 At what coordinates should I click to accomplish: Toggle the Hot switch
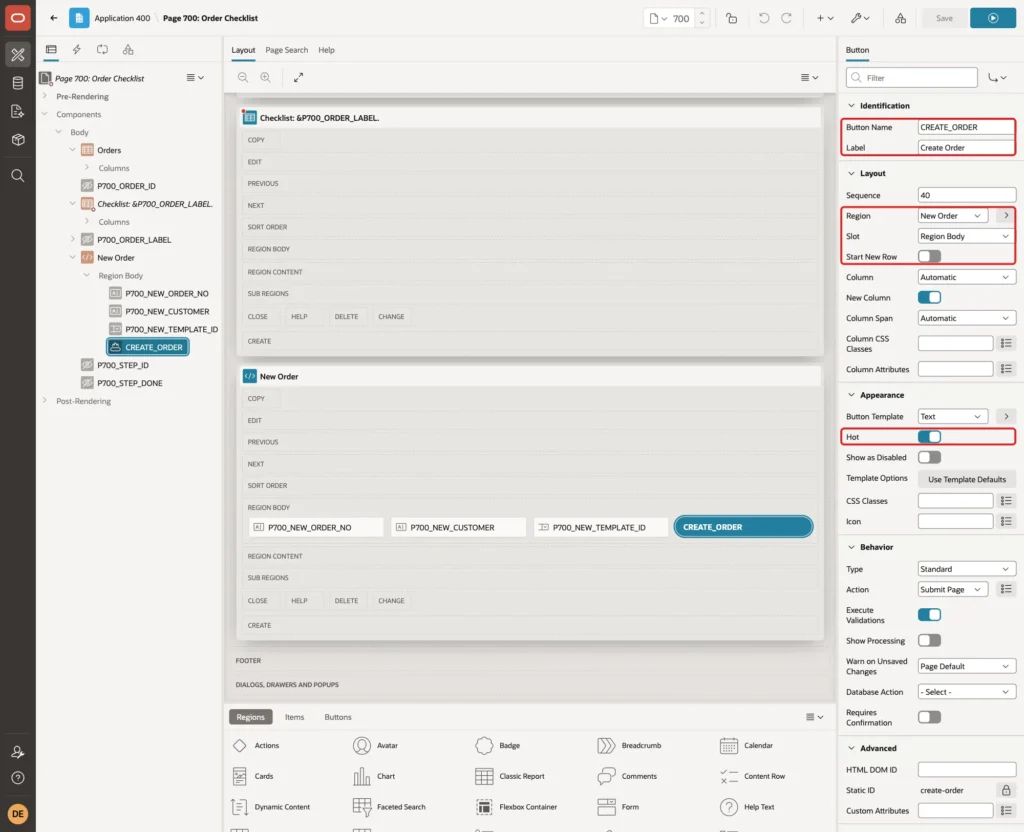pos(929,436)
